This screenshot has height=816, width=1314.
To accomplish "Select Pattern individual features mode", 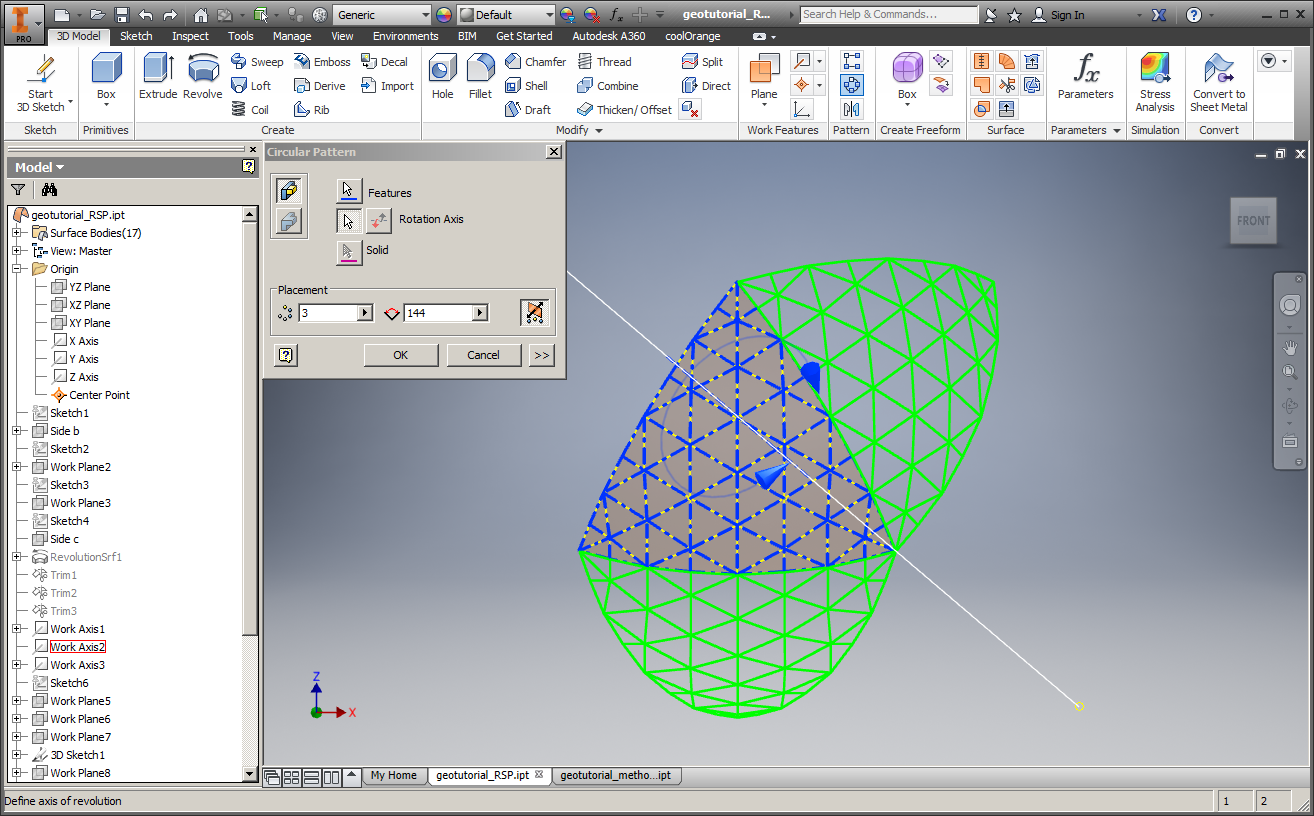I will pyautogui.click(x=289, y=190).
